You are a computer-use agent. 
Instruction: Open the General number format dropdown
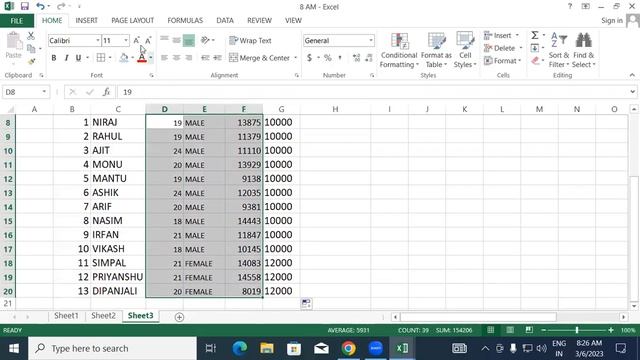[x=371, y=40]
